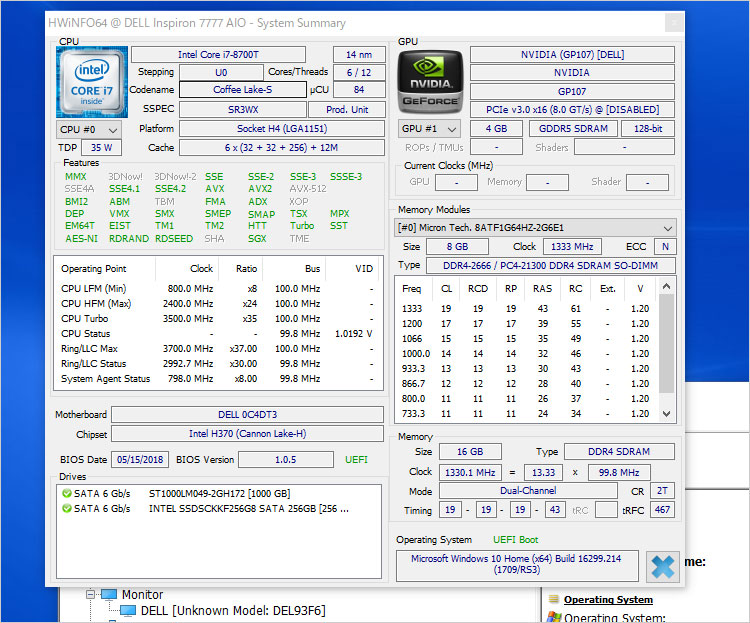Select DELL [Unknown Model: DEL93F6] tree item
Viewport: 750px width, 623px height.
click(233, 611)
